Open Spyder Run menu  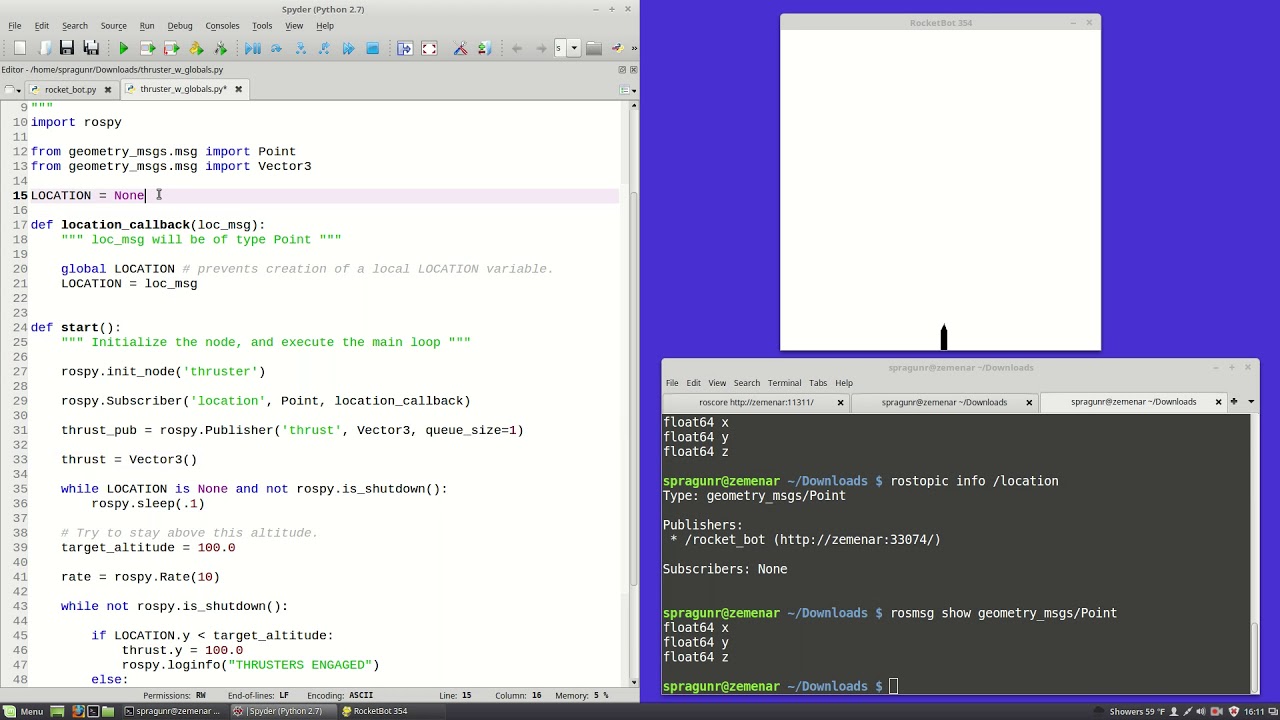147,25
